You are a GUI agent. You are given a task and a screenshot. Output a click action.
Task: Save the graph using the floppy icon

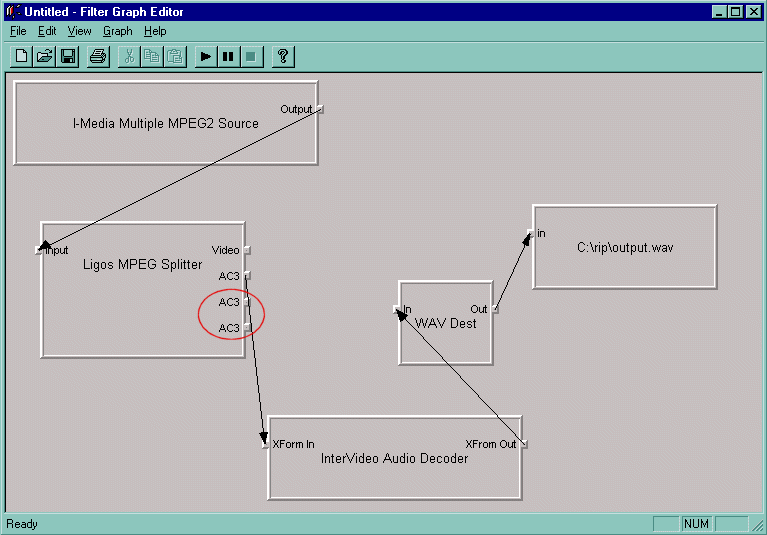pos(68,57)
